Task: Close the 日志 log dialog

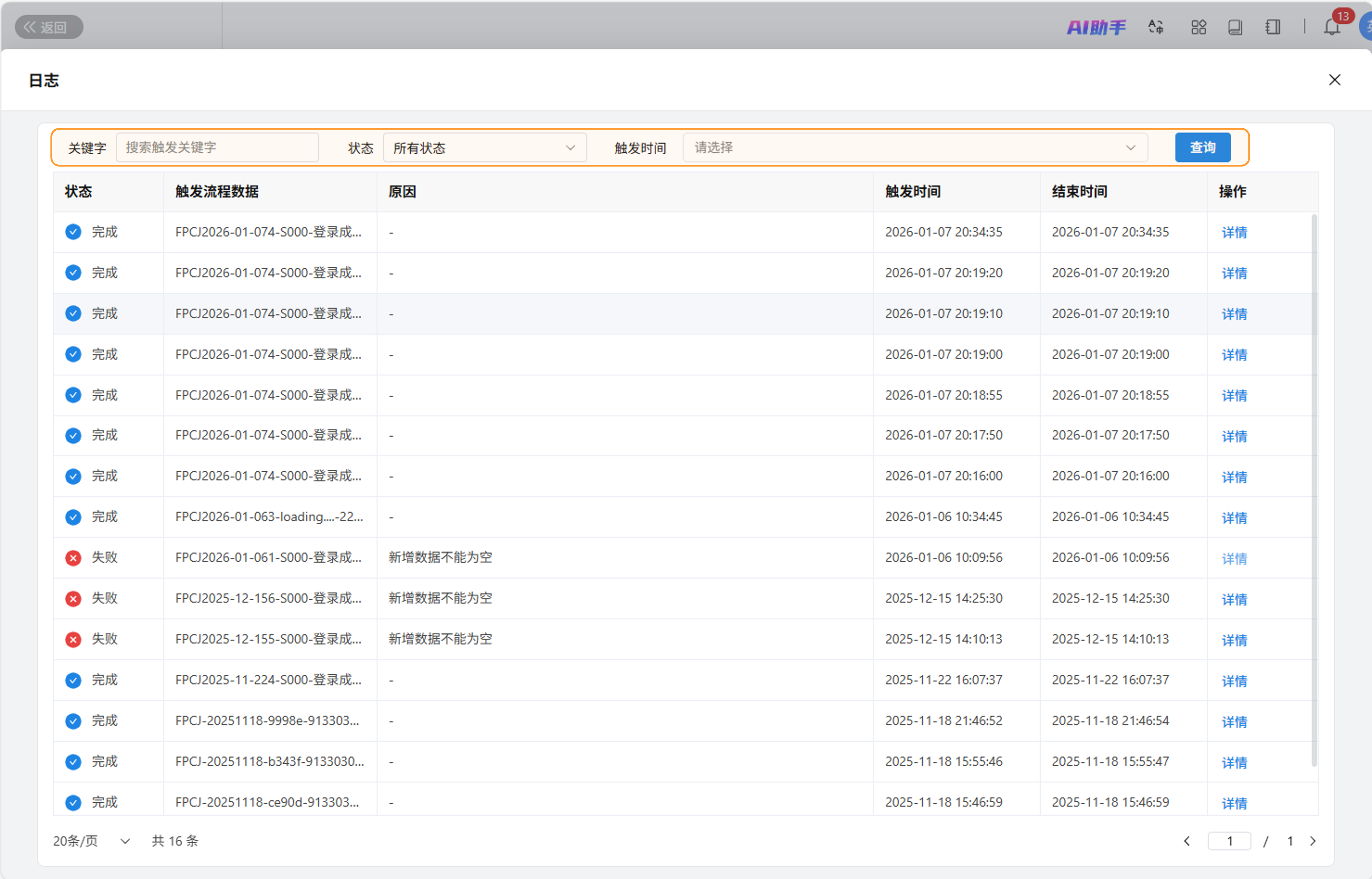Action: click(1334, 80)
